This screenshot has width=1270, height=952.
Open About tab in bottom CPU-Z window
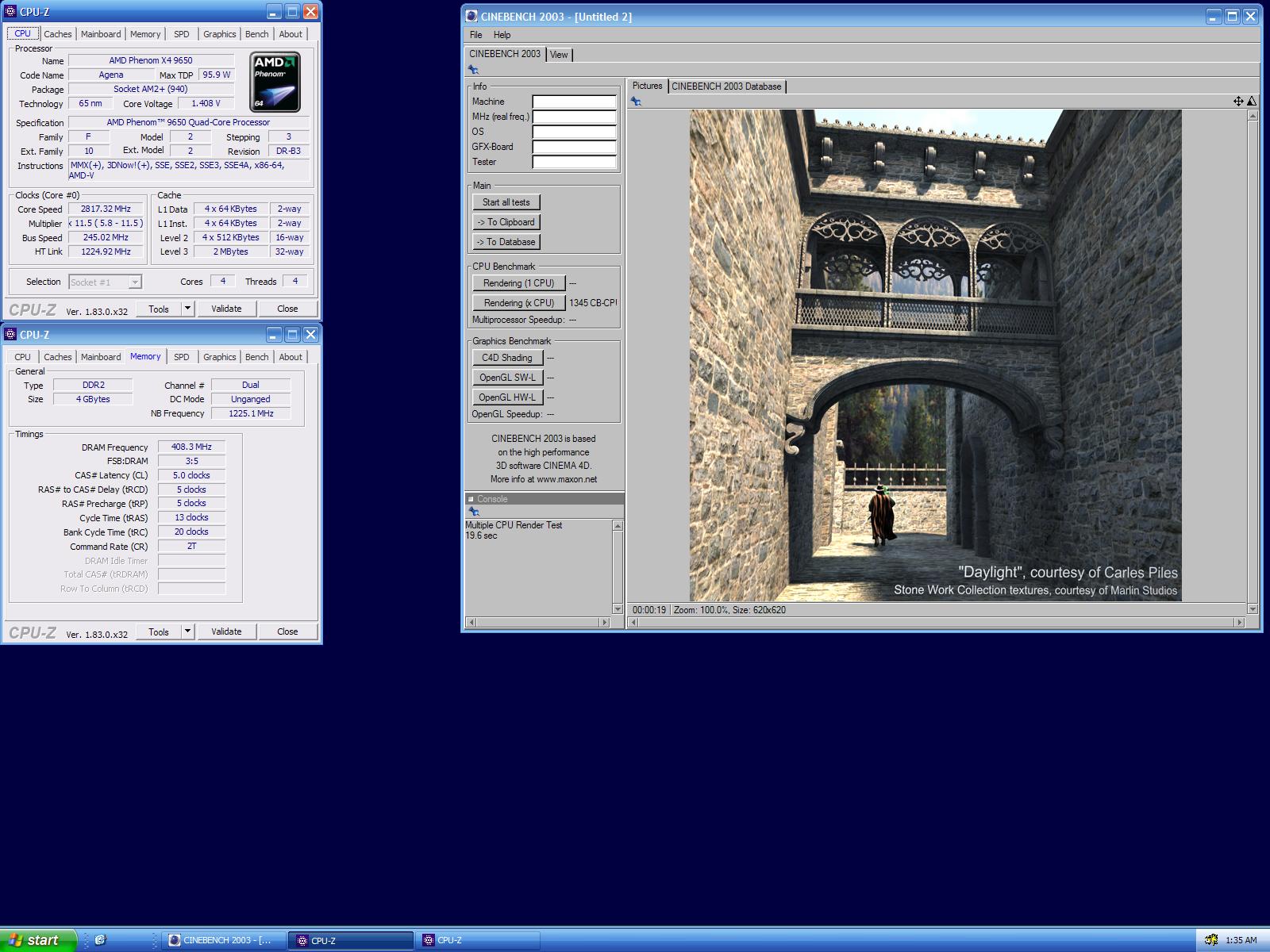click(291, 357)
